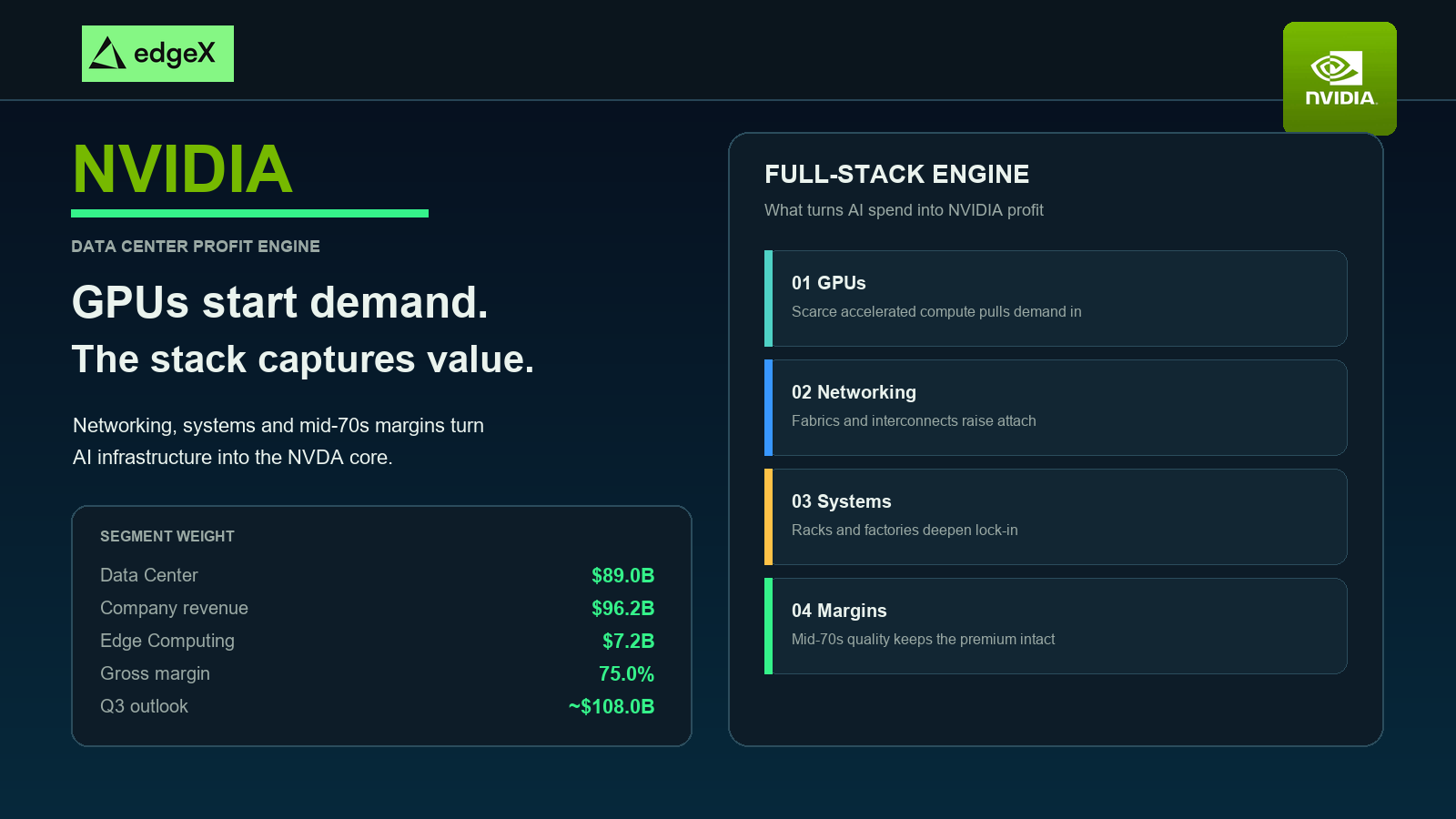Select the large green NVIDIA title
This screenshot has height=819, width=1456.
click(182, 169)
